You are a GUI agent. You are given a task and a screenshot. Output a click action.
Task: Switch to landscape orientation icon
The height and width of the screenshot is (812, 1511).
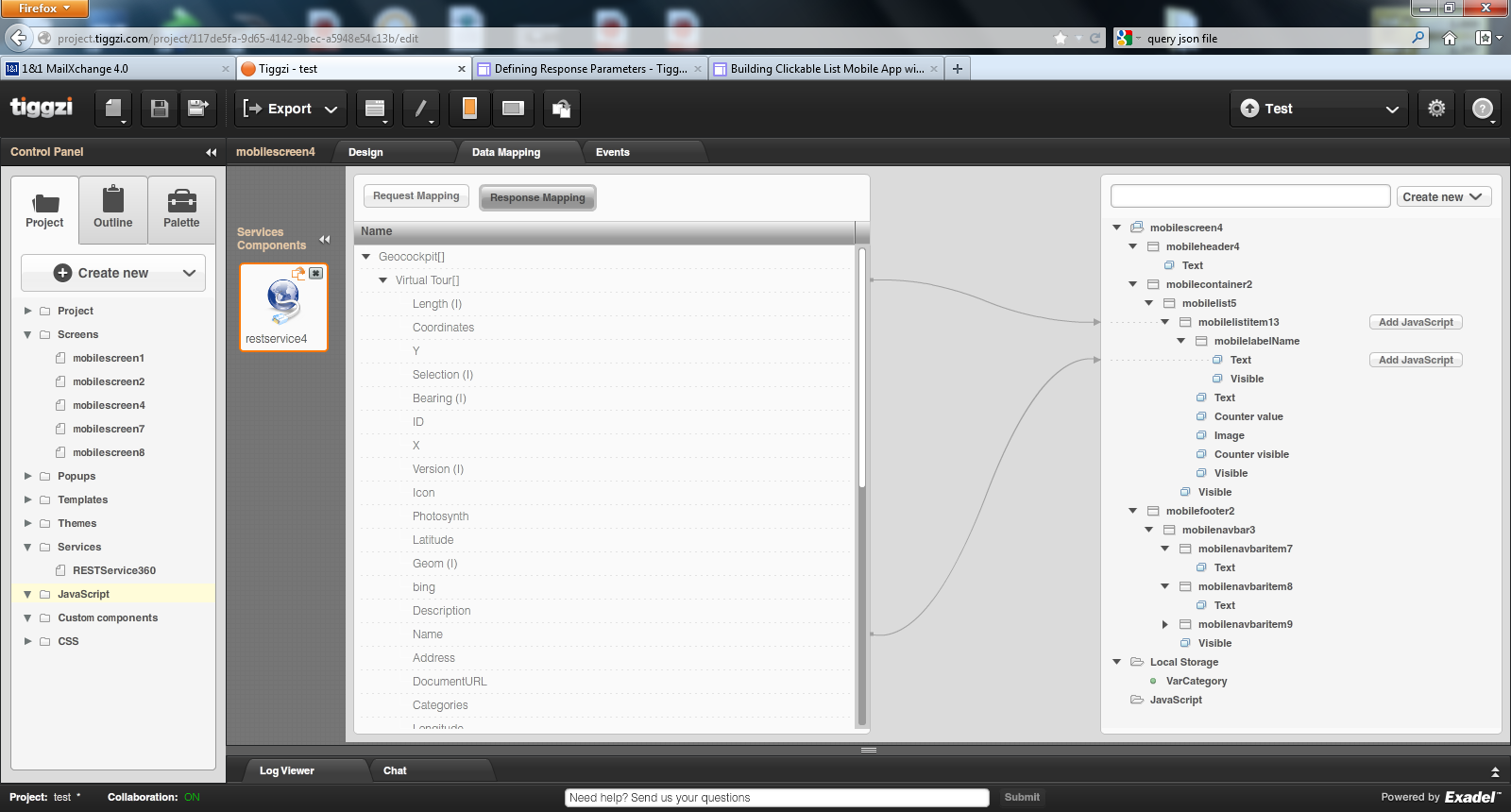pos(513,109)
